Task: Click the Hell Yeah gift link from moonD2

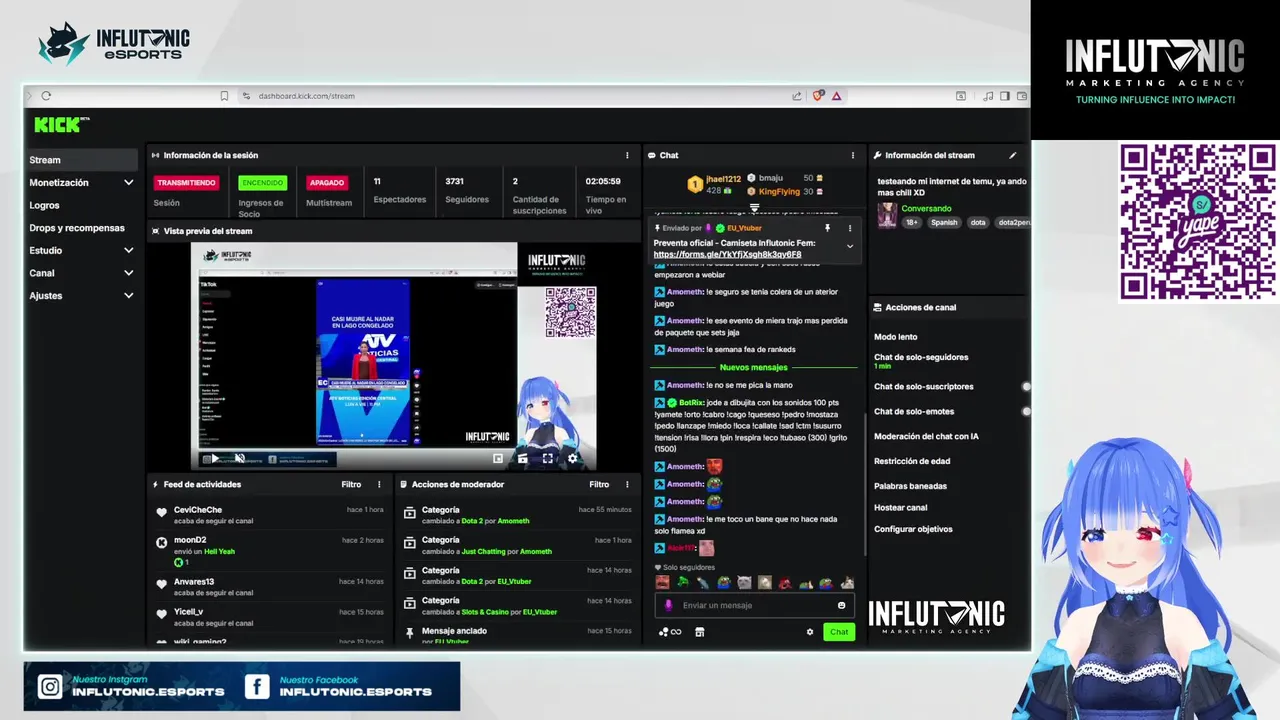Action: pos(219,552)
